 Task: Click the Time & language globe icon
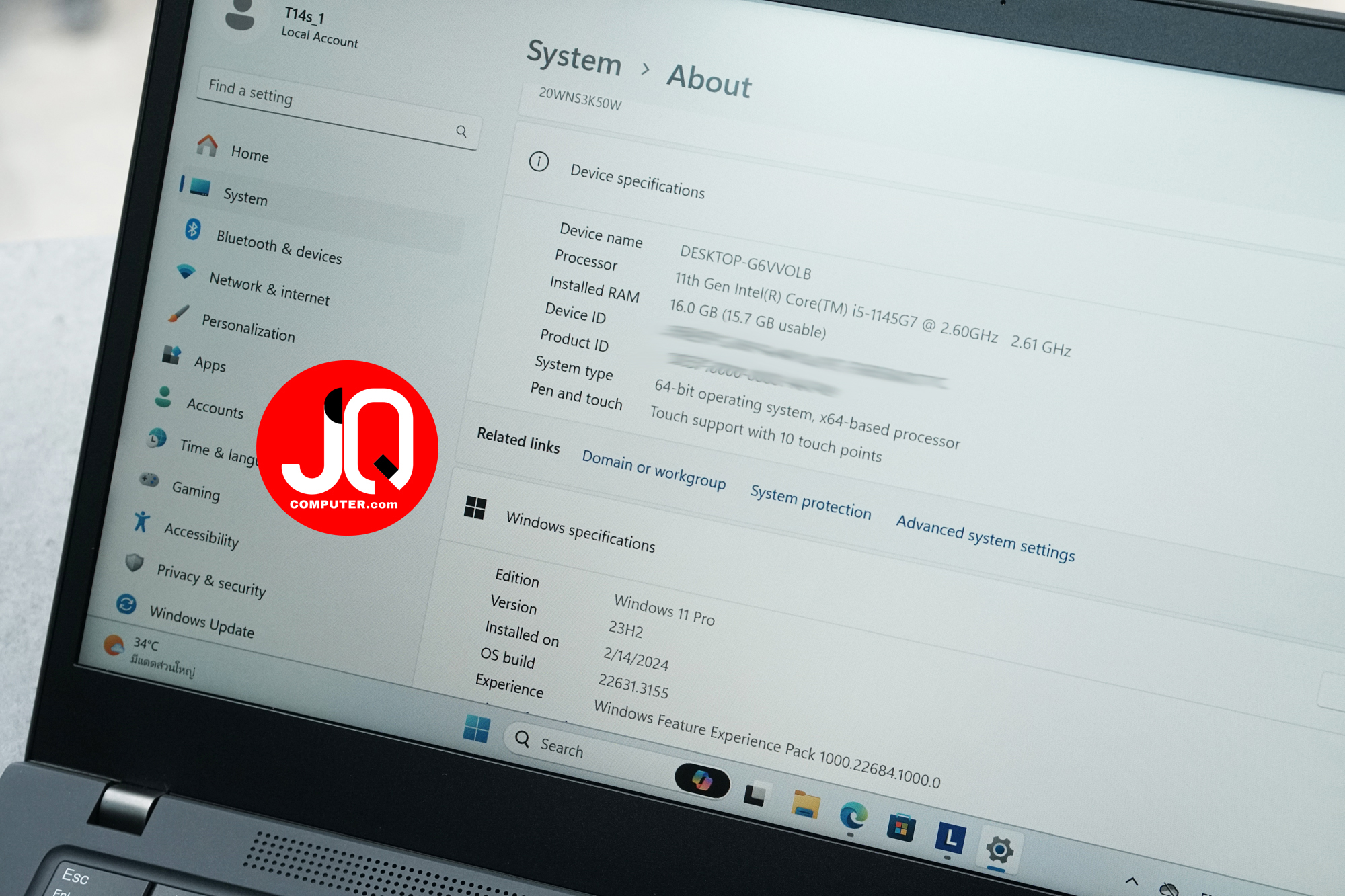pos(157,438)
